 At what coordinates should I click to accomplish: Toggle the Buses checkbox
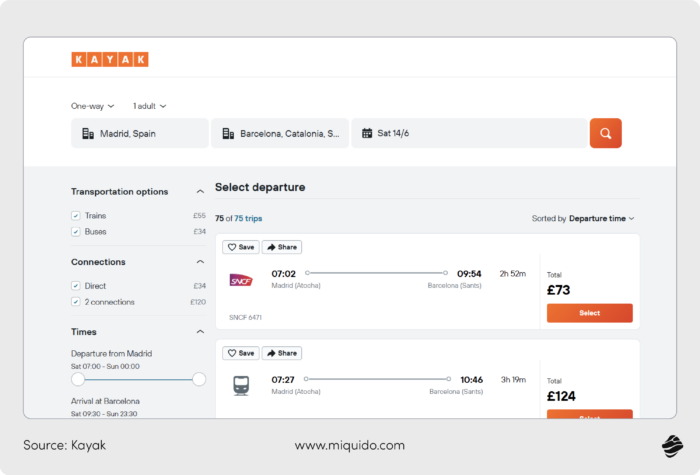[75, 232]
